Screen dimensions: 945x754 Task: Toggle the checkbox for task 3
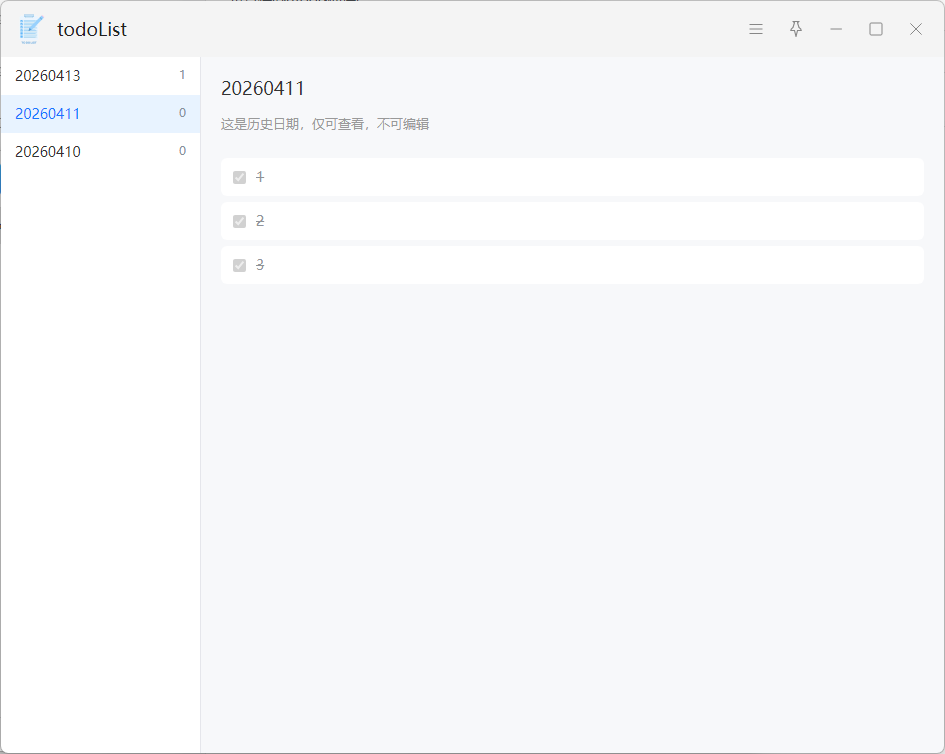(239, 265)
